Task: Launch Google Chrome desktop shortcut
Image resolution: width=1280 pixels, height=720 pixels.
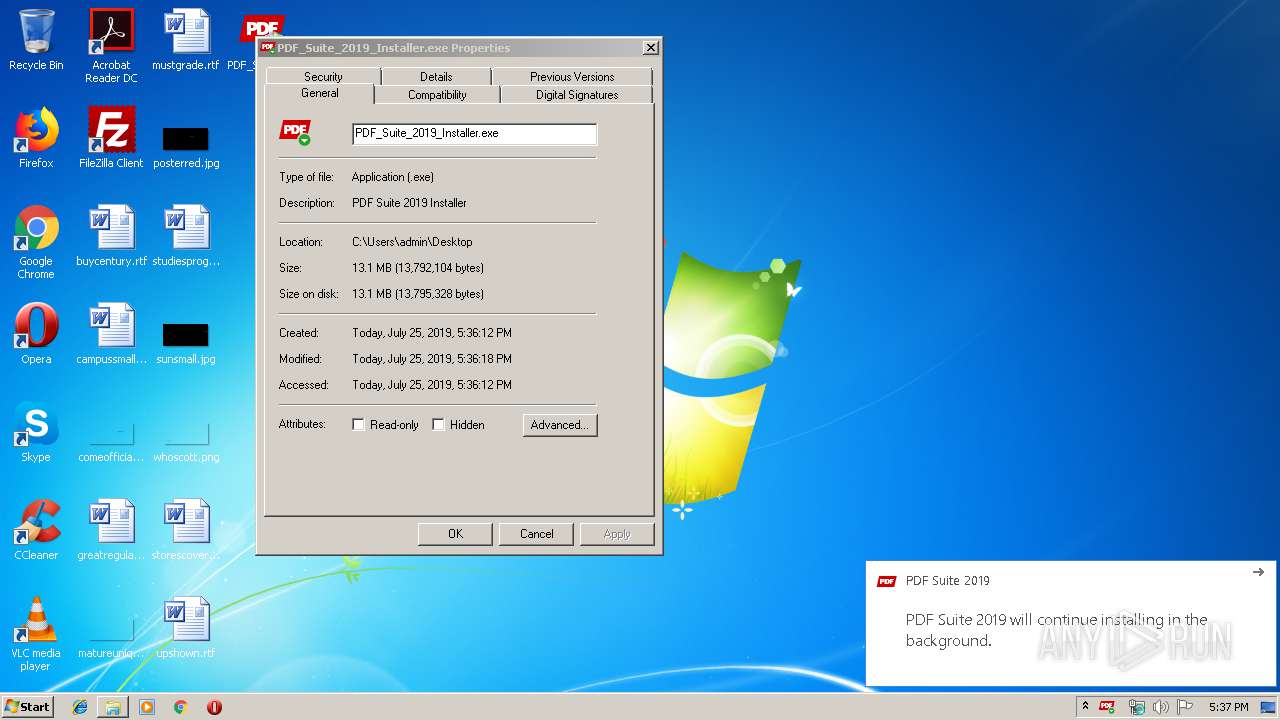Action: pyautogui.click(x=36, y=242)
